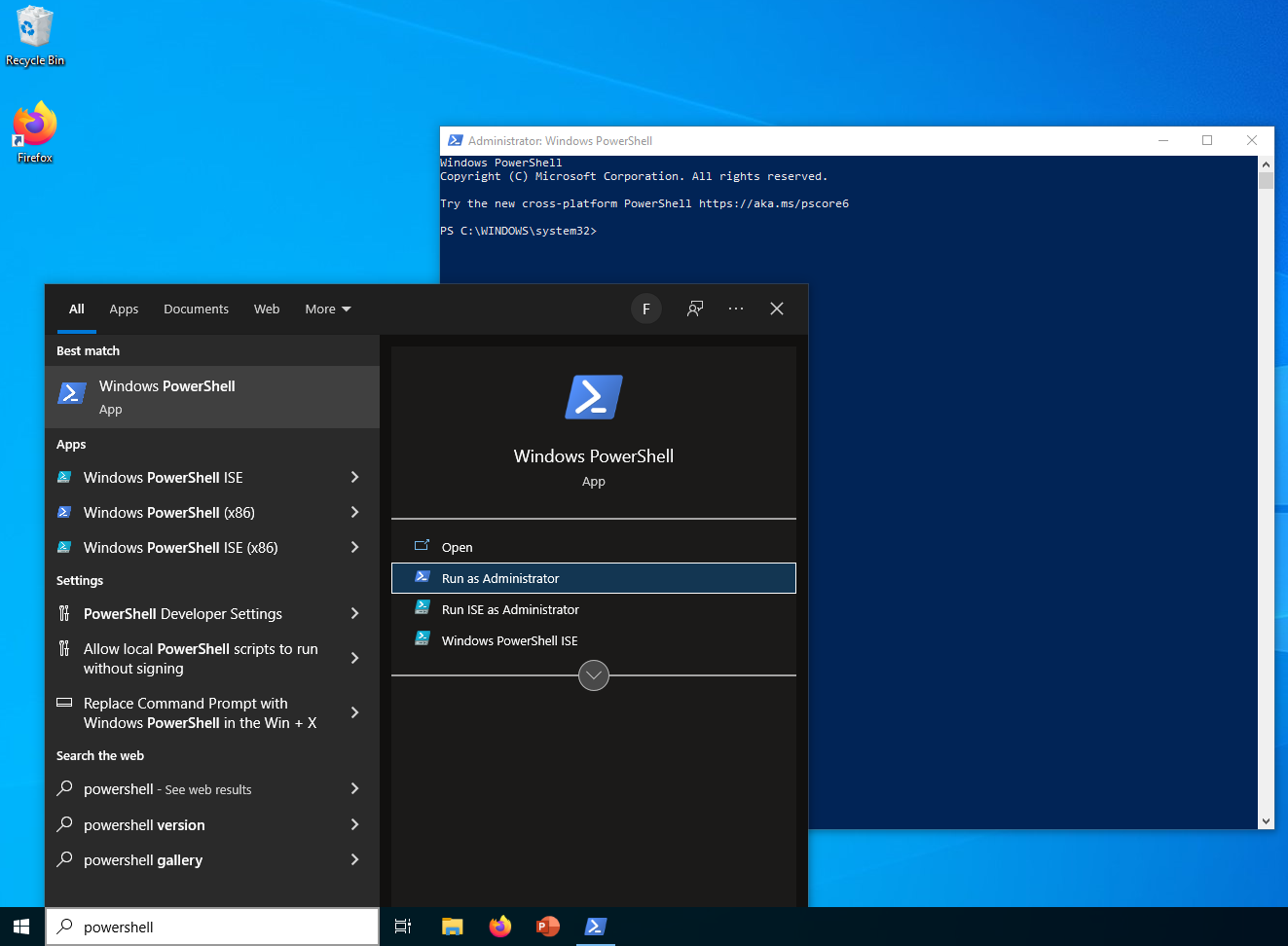This screenshot has height=946, width=1288.
Task: Switch to the Apps search tab
Action: click(124, 309)
